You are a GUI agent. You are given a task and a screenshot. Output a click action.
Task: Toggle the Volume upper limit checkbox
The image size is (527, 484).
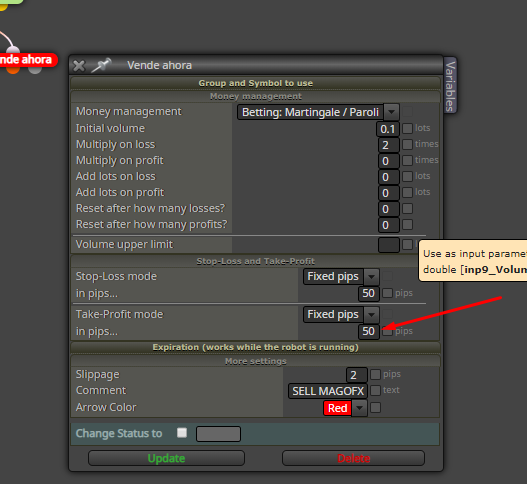click(x=407, y=244)
